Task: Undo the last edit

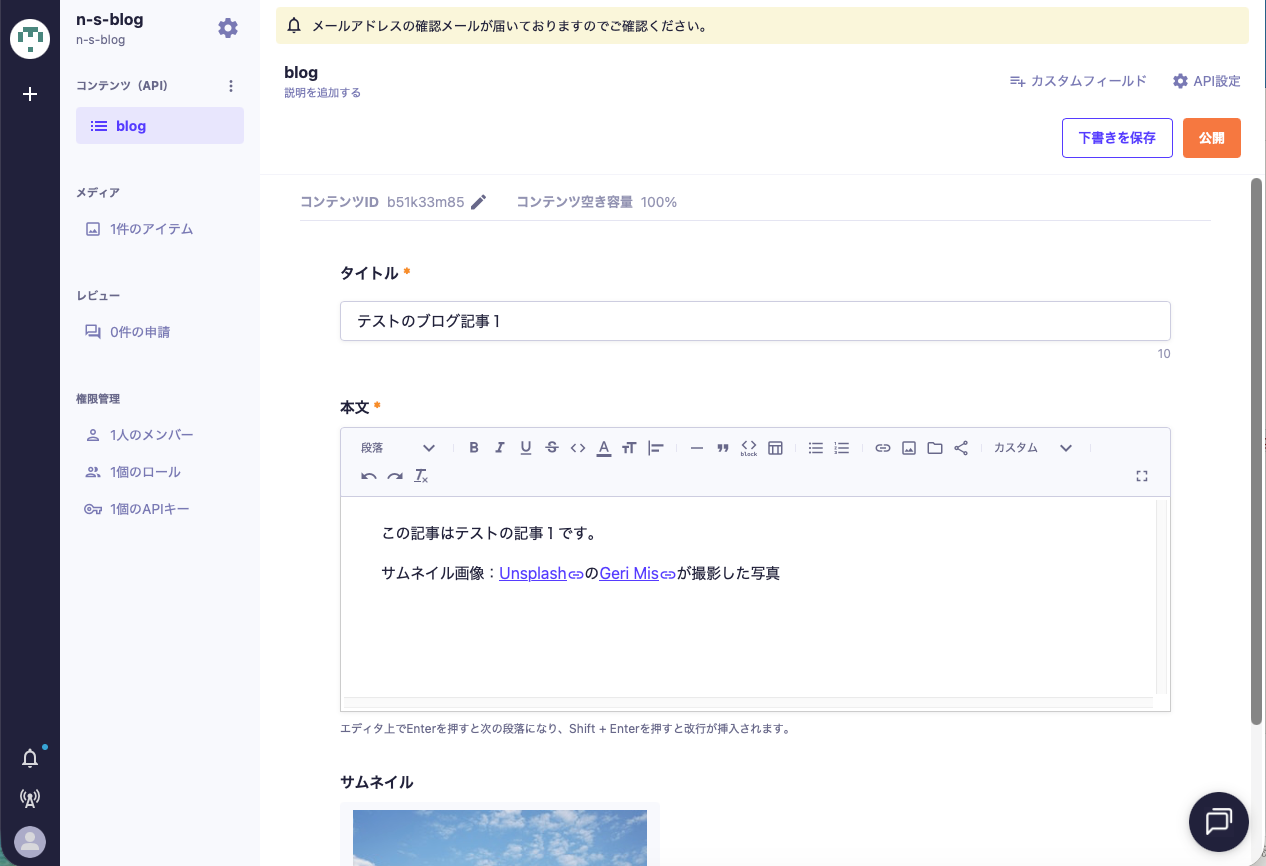Action: point(369,476)
